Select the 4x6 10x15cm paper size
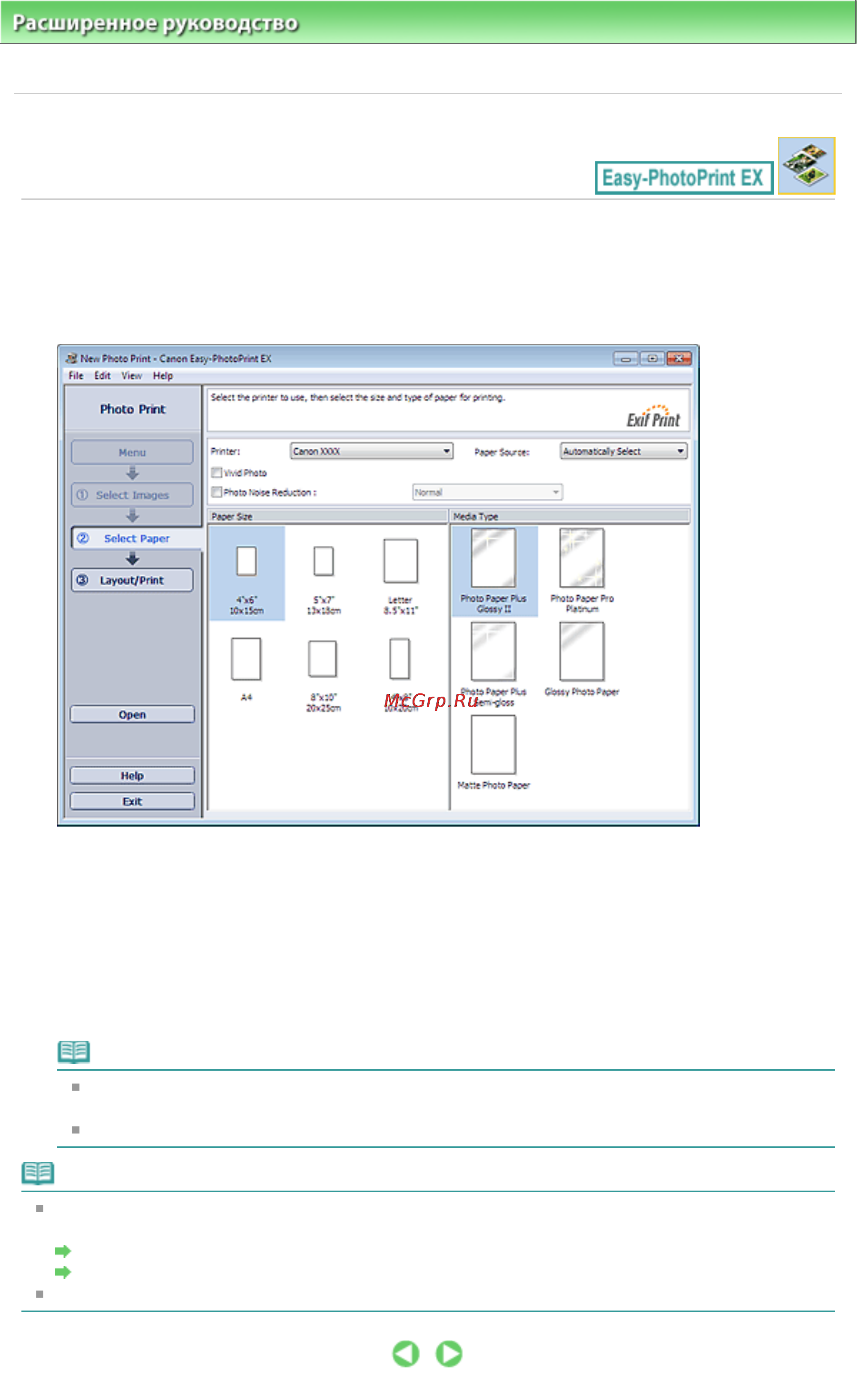 tap(246, 573)
